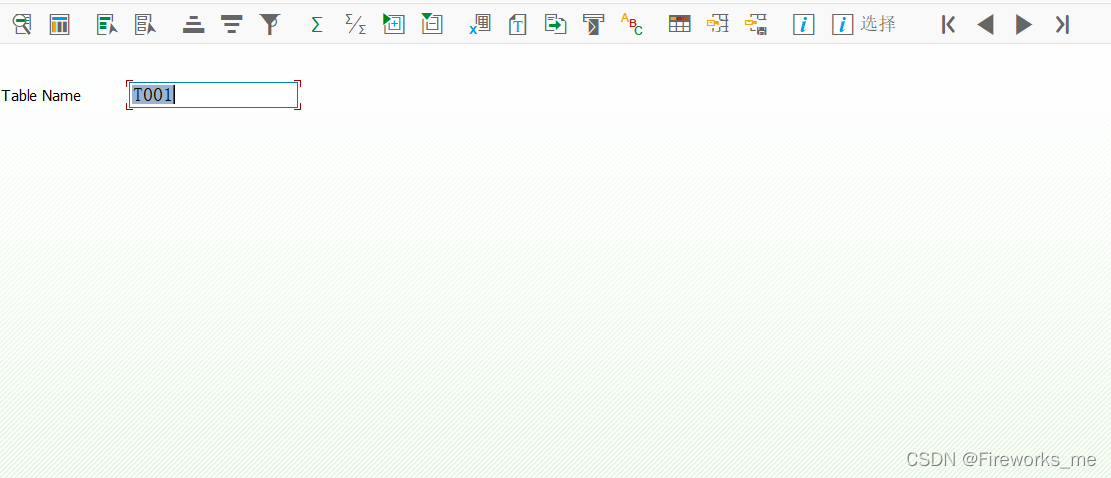1111x478 pixels.
Task: Export to spreadsheet with the X table icon
Action: [x=480, y=25]
